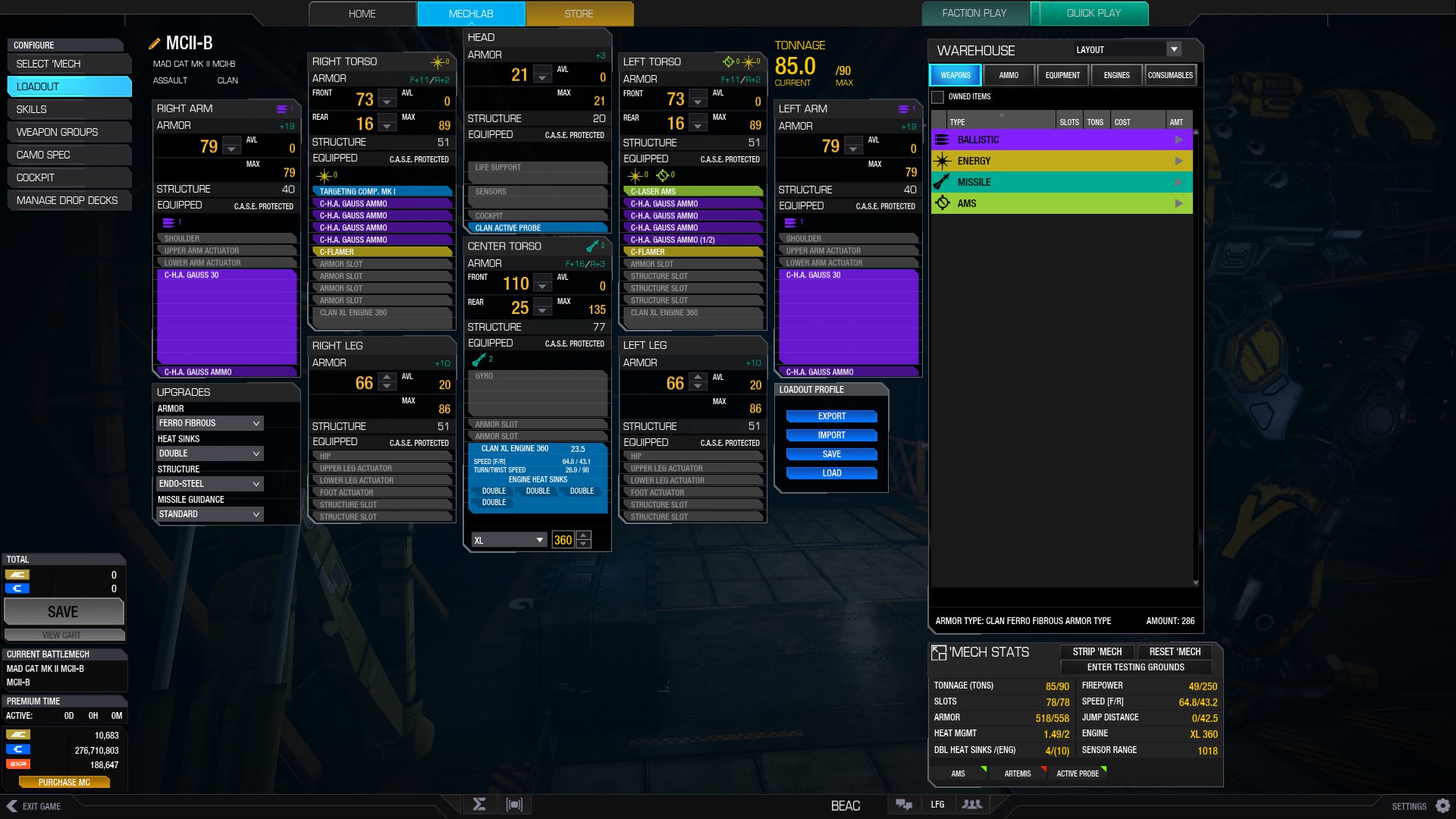Open the Ammo warehouse tab

pyautogui.click(x=1009, y=75)
